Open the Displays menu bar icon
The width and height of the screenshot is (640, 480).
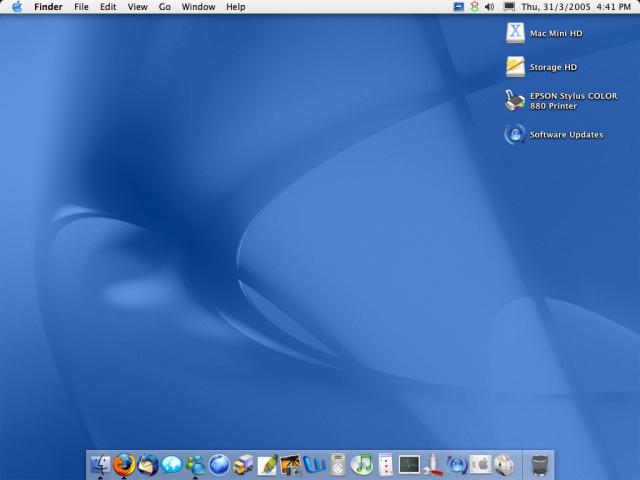point(509,7)
